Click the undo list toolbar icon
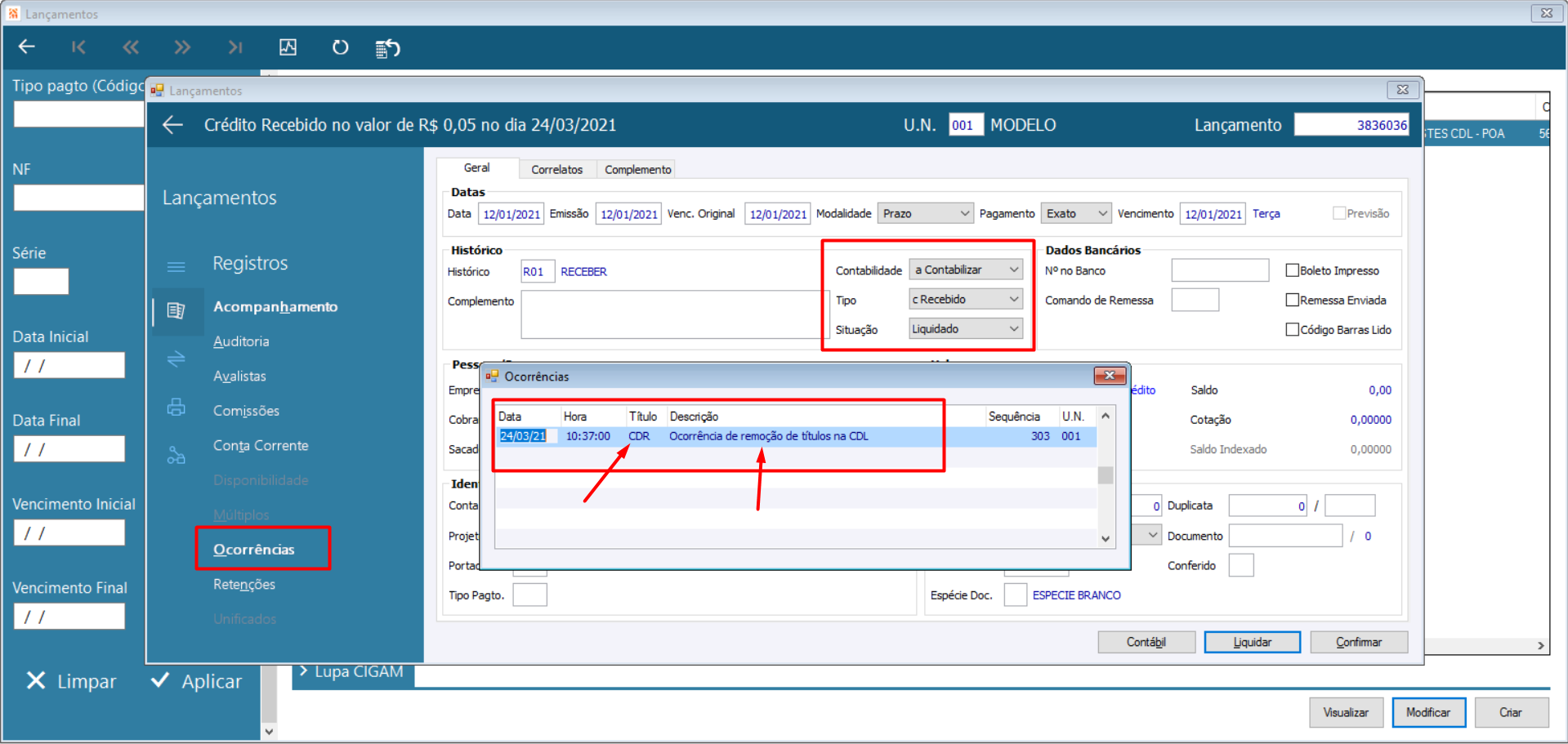Image resolution: width=1568 pixels, height=744 pixels. coord(387,48)
